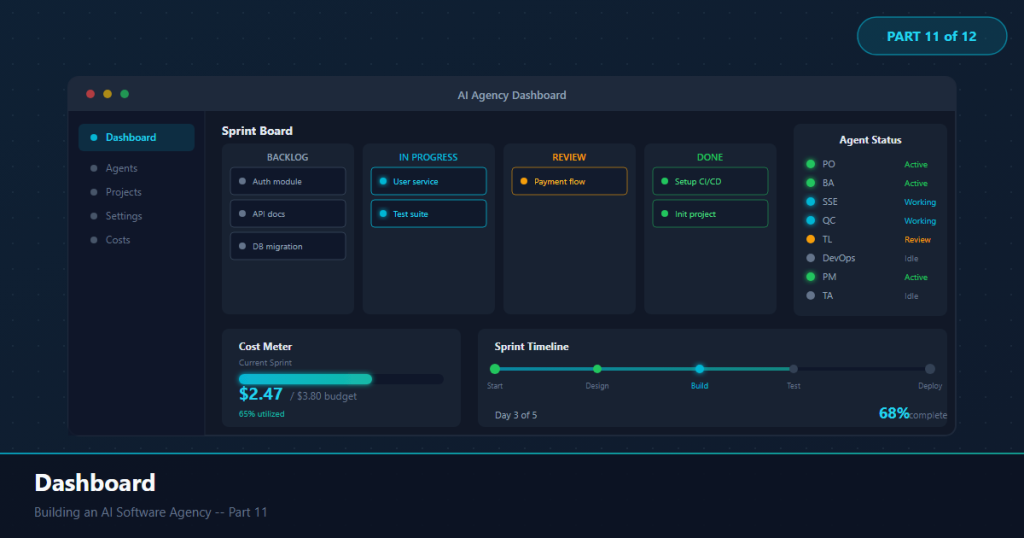The image size is (1024, 538).
Task: Click the Working status of QC
Action: pos(920,221)
